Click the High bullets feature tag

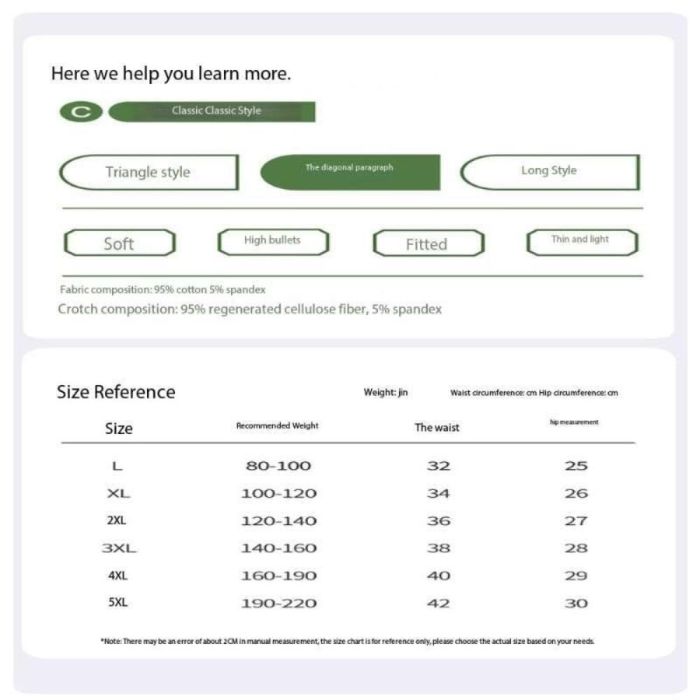(273, 241)
